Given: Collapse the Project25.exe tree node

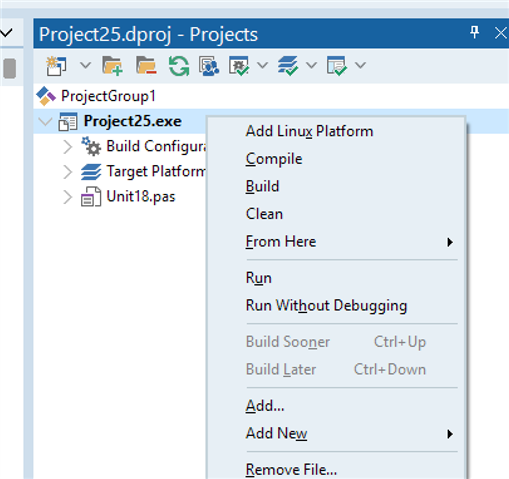Looking at the screenshot, I should (45, 121).
